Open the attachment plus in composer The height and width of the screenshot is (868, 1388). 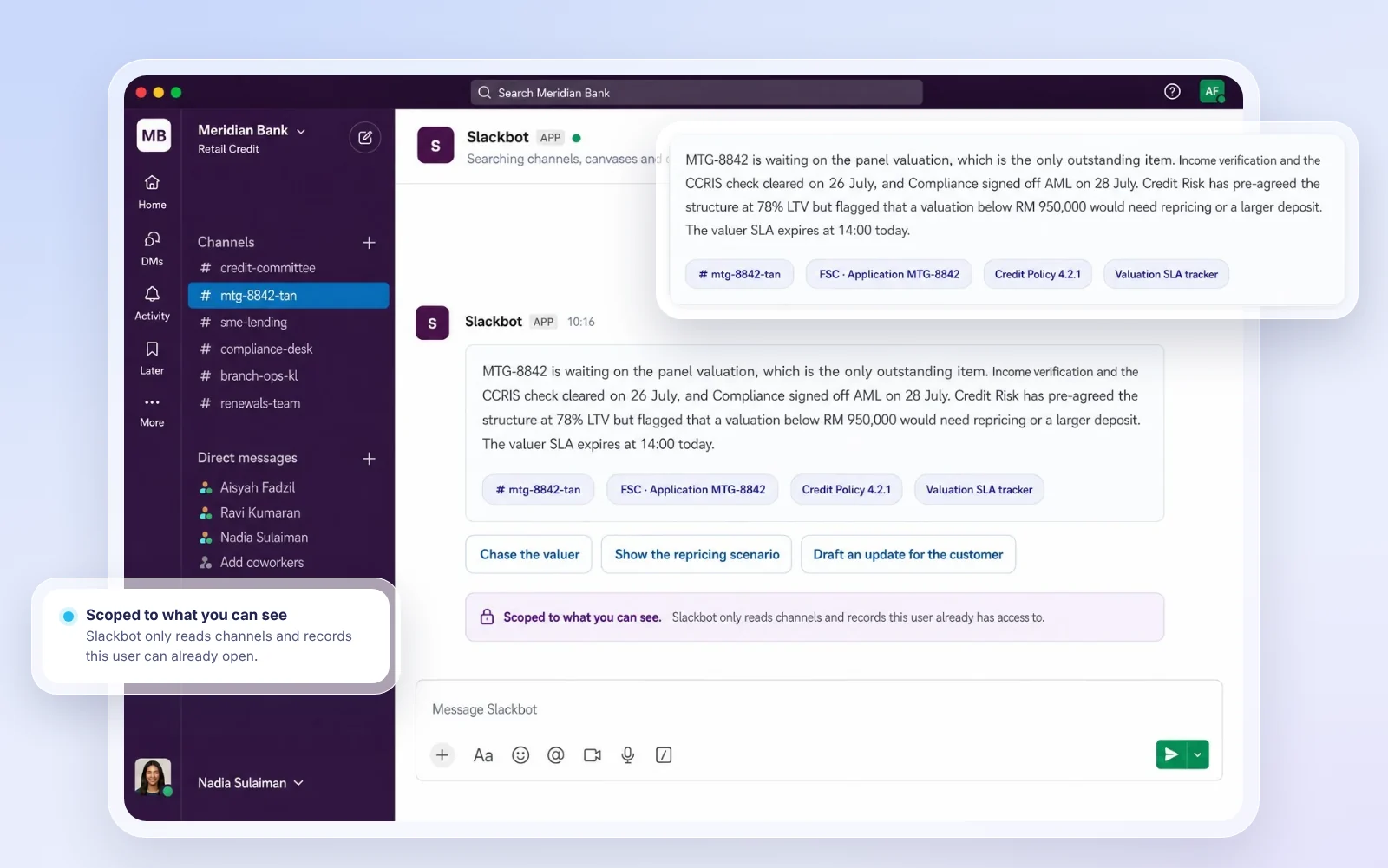click(442, 755)
